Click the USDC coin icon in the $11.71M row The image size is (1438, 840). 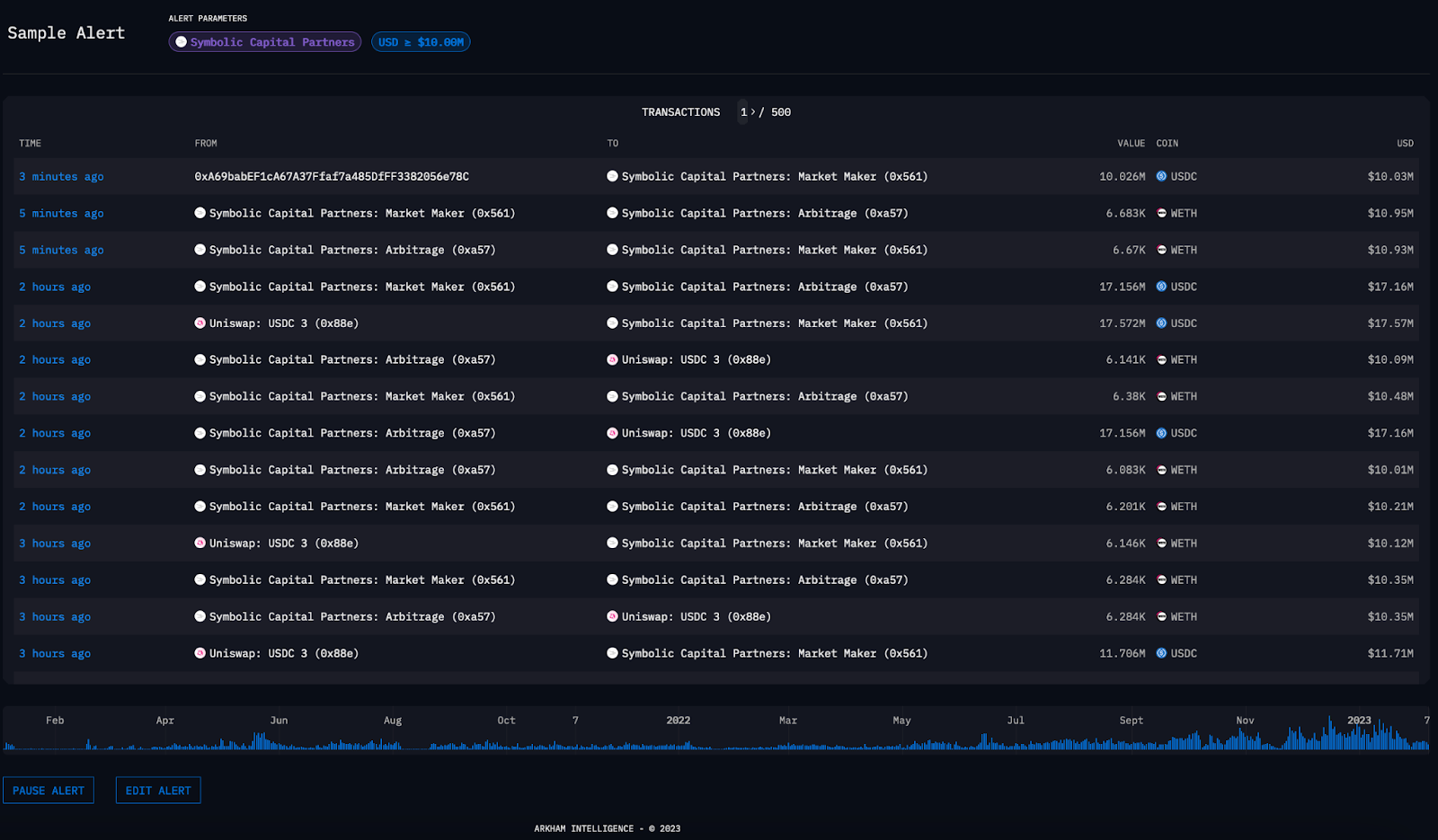pos(1161,654)
